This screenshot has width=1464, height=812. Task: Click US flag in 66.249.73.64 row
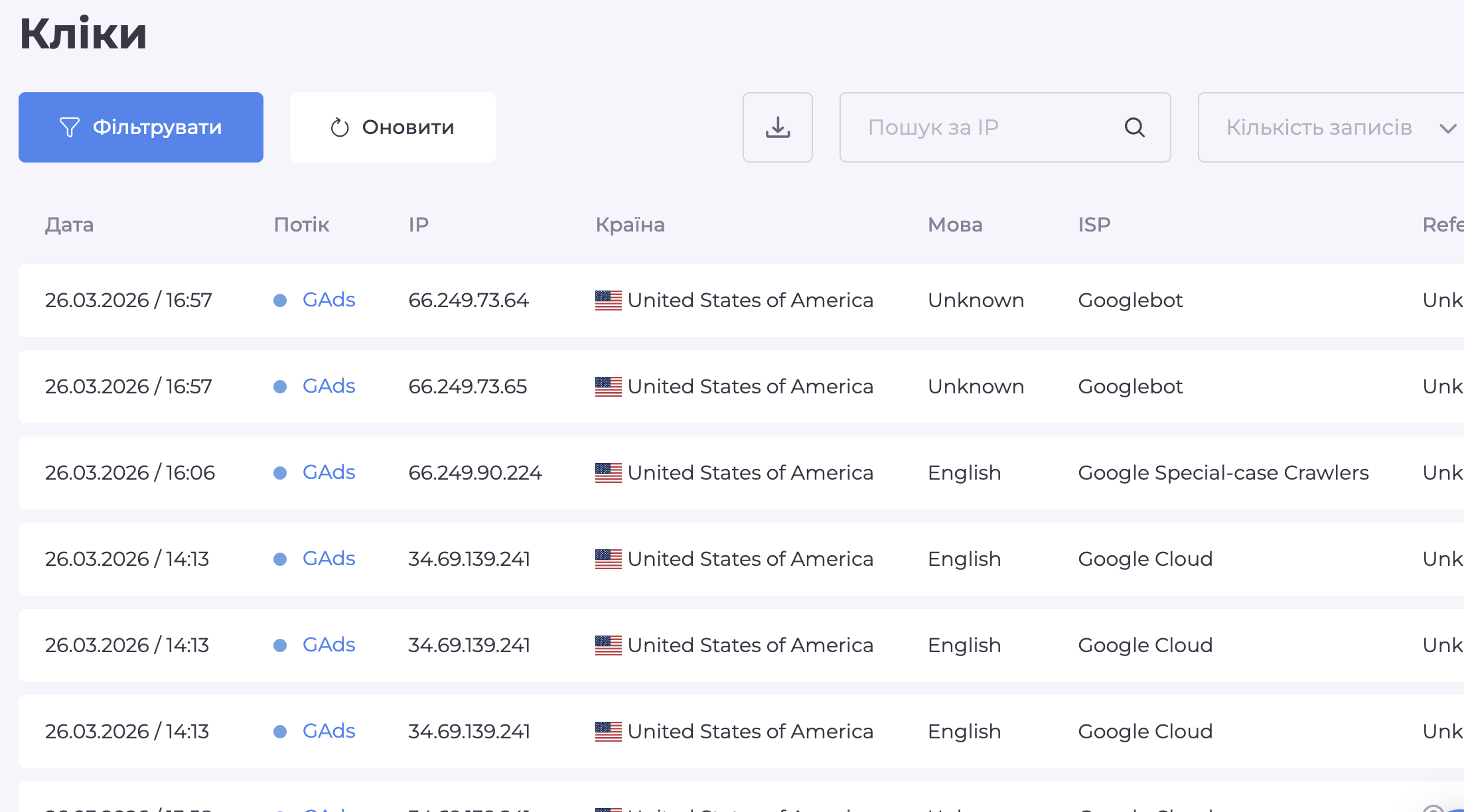608,301
